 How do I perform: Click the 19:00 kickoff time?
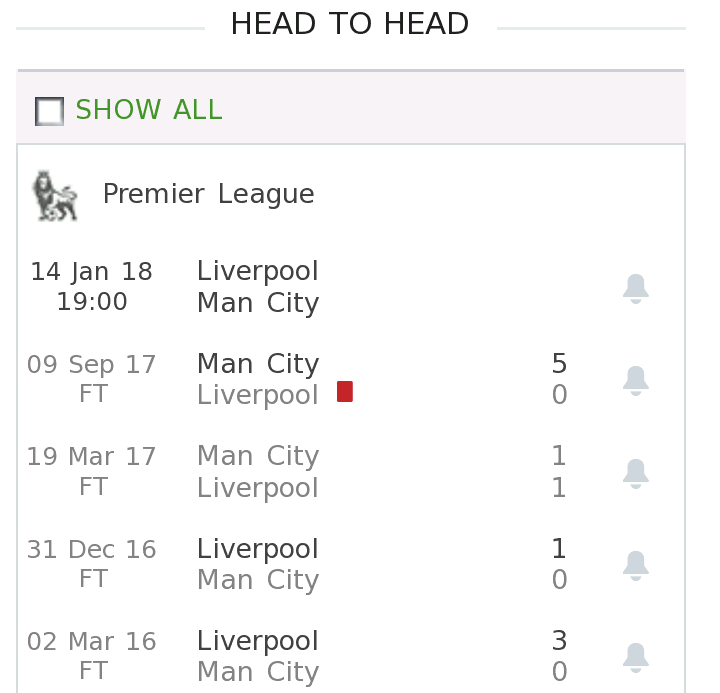point(92,302)
